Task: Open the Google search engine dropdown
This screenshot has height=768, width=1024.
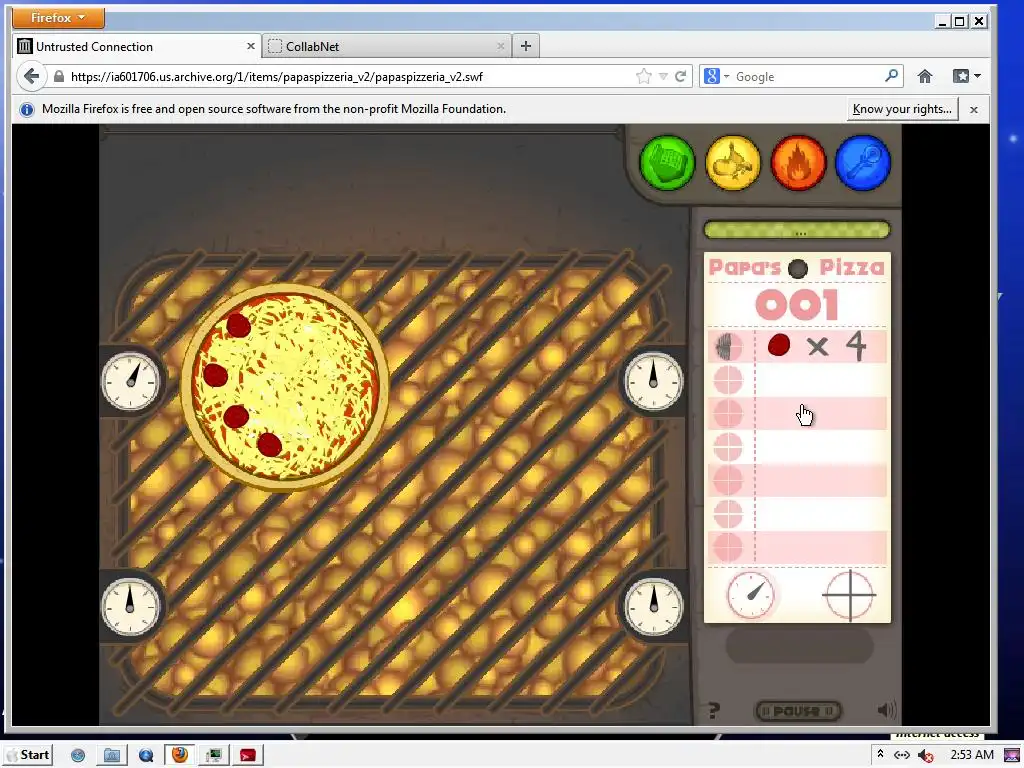Action: (716, 76)
